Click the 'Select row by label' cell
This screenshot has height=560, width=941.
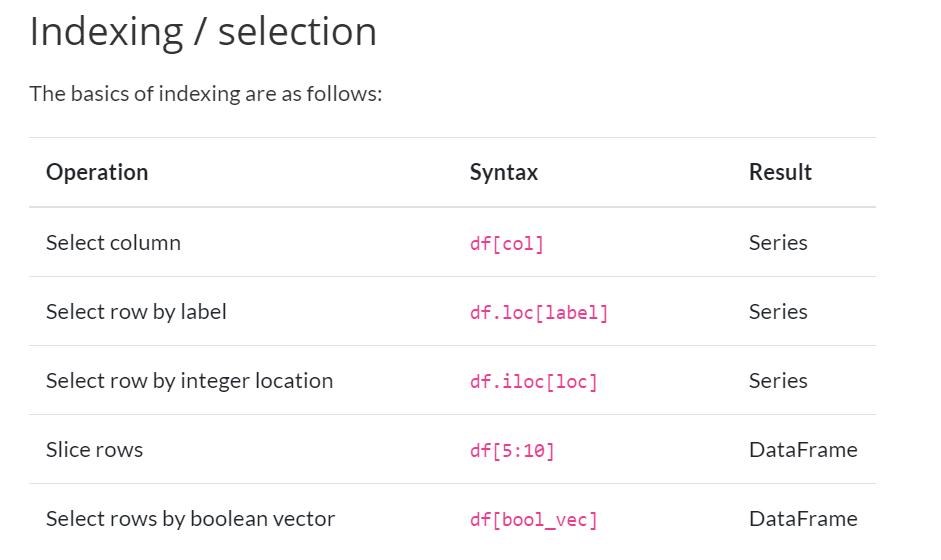[x=136, y=311]
